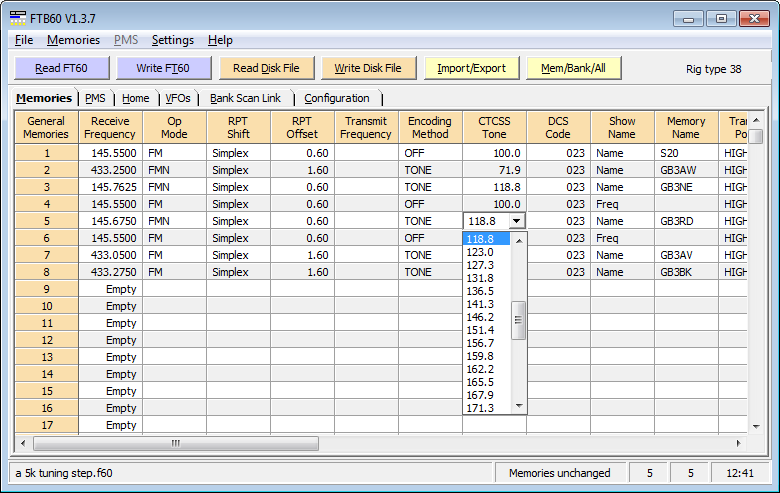780x493 pixels.
Task: Select the Receive Frequency cell of memory 2
Action: [x=110, y=170]
